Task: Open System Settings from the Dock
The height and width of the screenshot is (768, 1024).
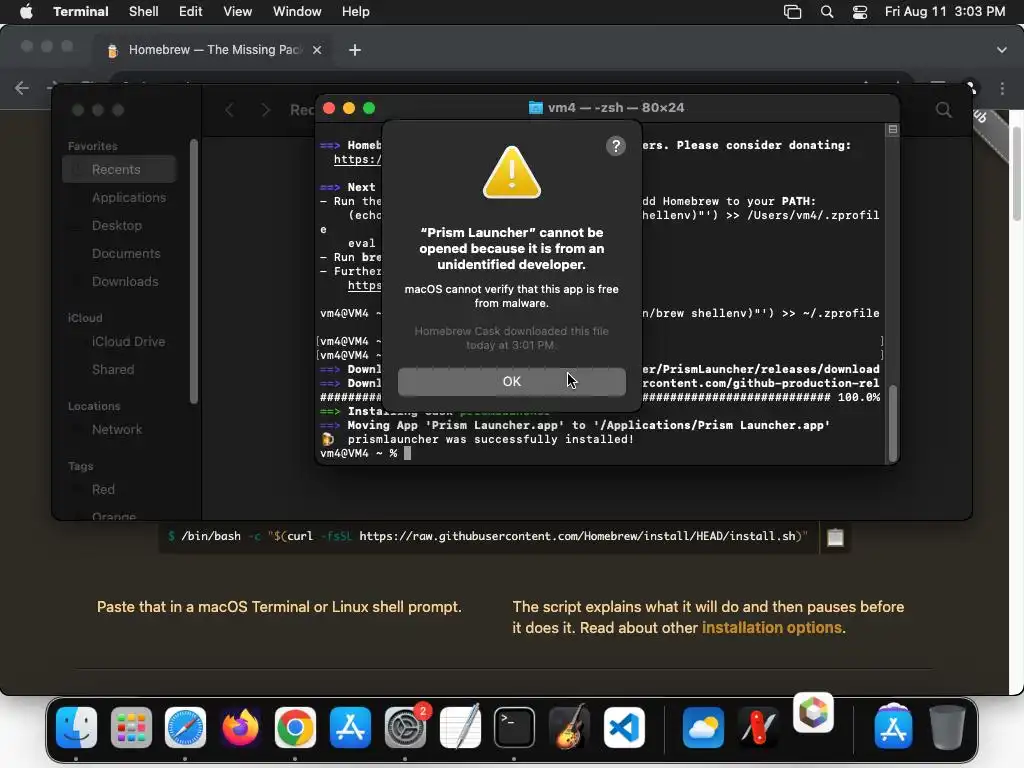Action: coord(405,728)
